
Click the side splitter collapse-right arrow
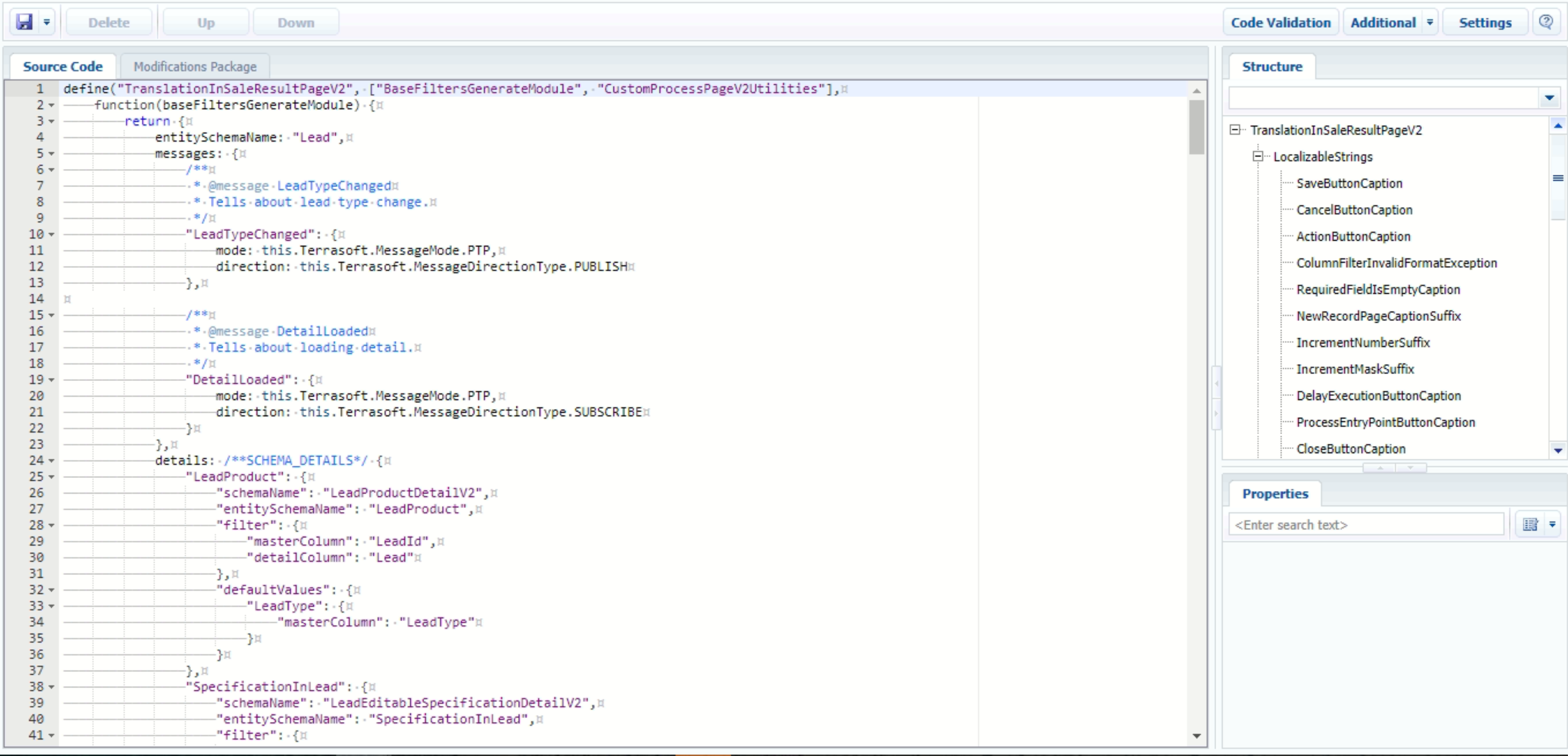pyautogui.click(x=1216, y=413)
